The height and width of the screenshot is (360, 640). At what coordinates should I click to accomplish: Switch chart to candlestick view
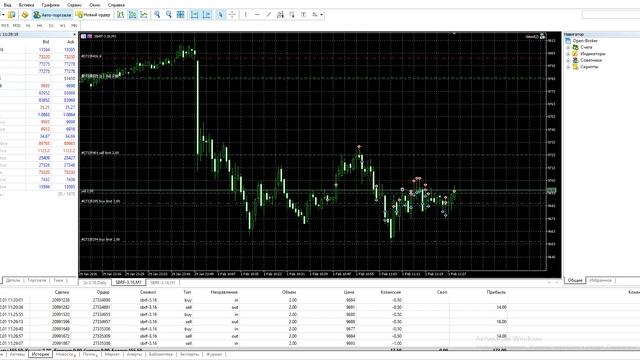[x=133, y=15]
